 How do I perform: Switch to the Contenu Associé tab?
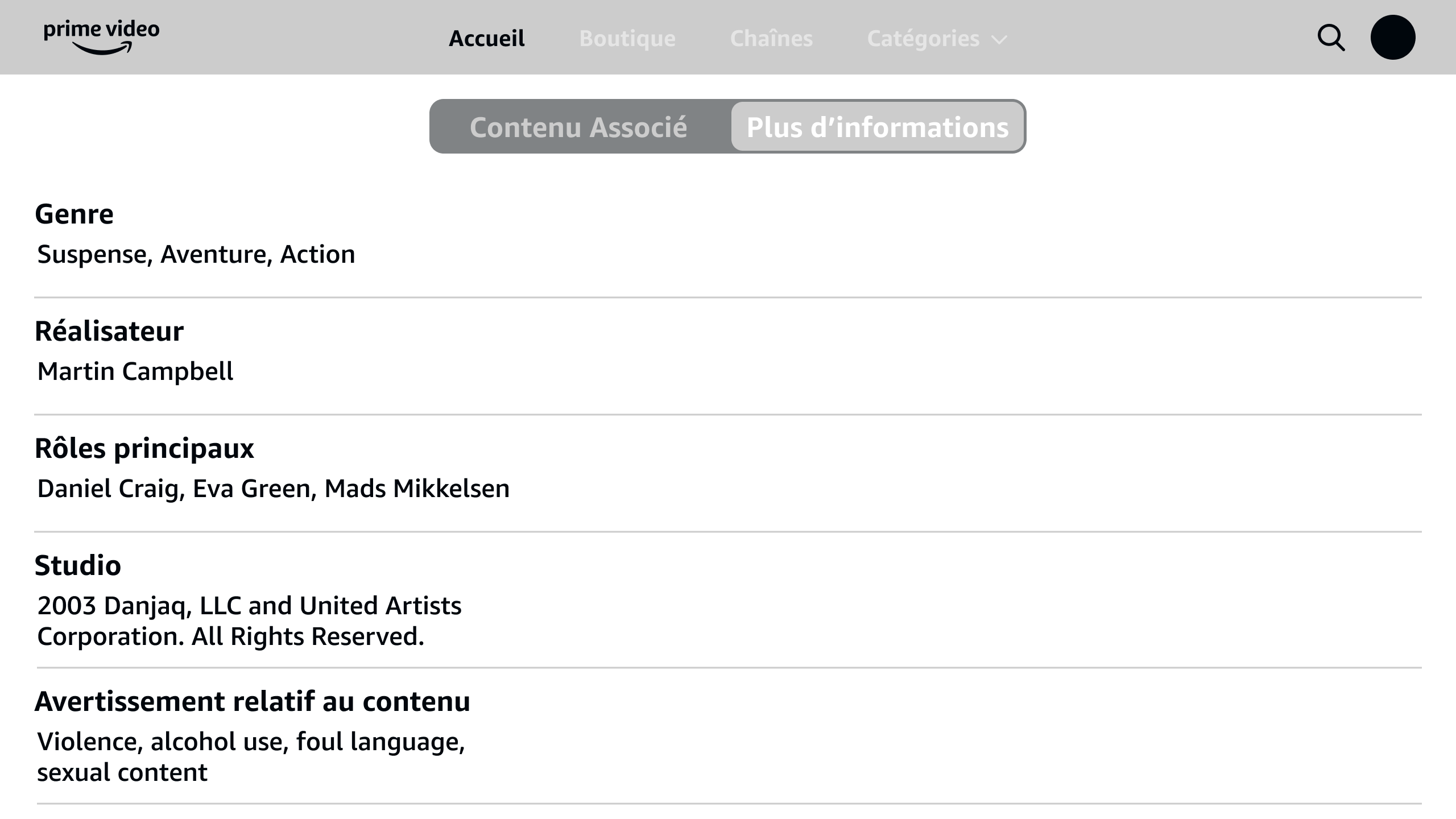578,127
